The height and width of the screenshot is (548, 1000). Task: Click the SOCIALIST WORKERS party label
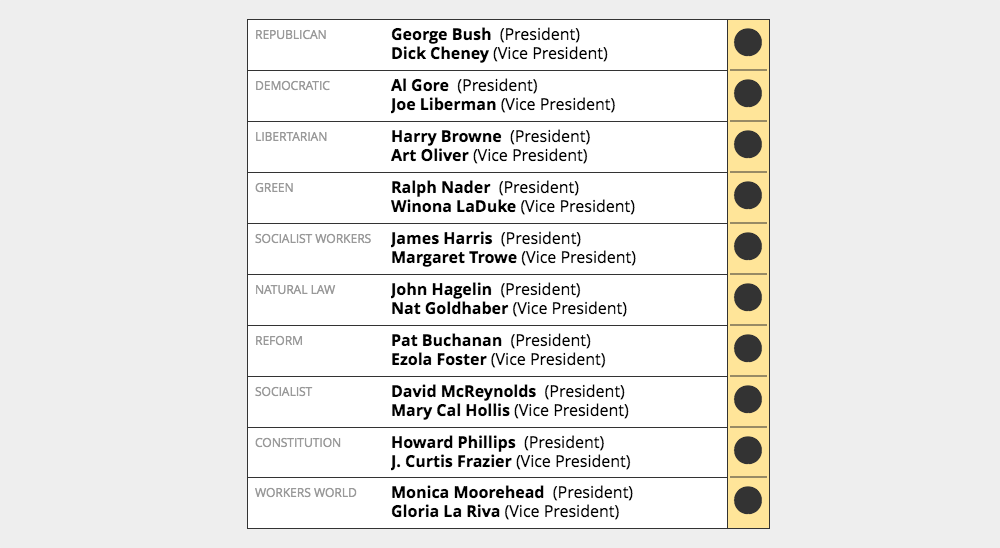click(313, 239)
